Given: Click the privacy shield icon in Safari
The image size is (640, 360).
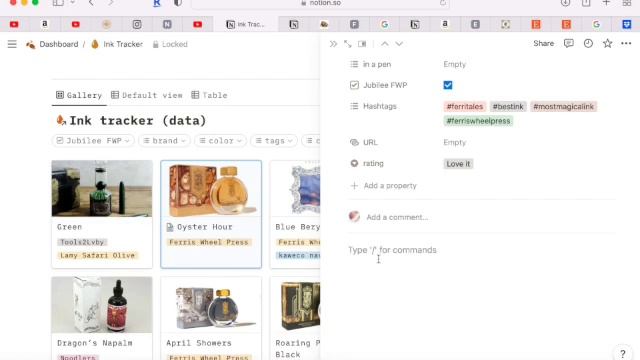Looking at the screenshot, I should (x=178, y=2).
